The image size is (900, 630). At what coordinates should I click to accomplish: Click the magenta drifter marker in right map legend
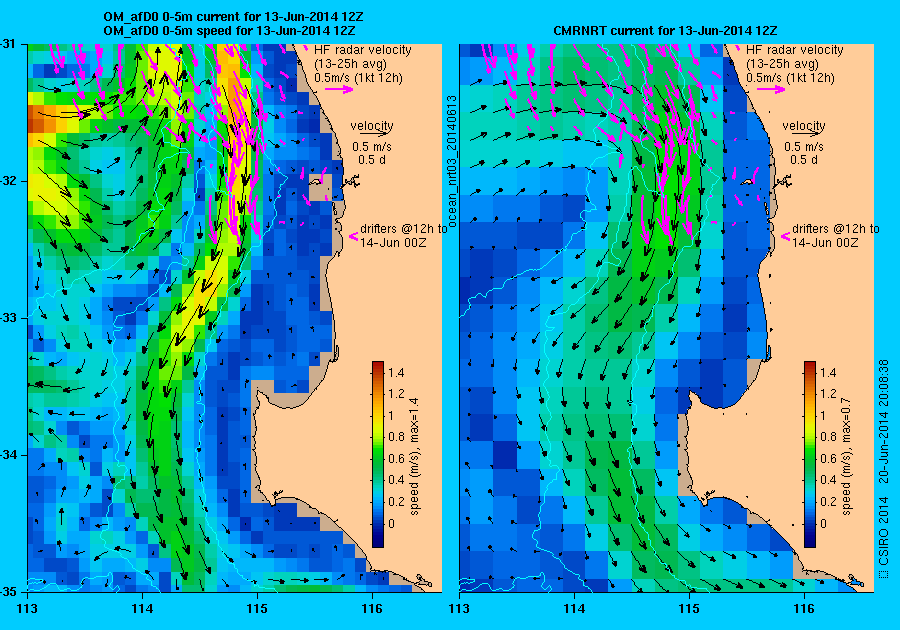click(786, 236)
